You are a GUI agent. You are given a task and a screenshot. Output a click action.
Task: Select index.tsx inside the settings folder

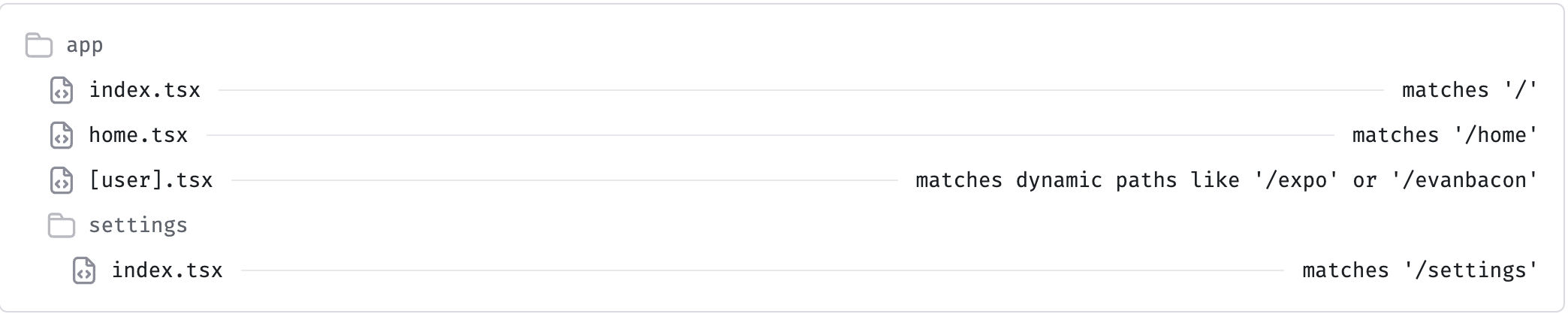167,270
